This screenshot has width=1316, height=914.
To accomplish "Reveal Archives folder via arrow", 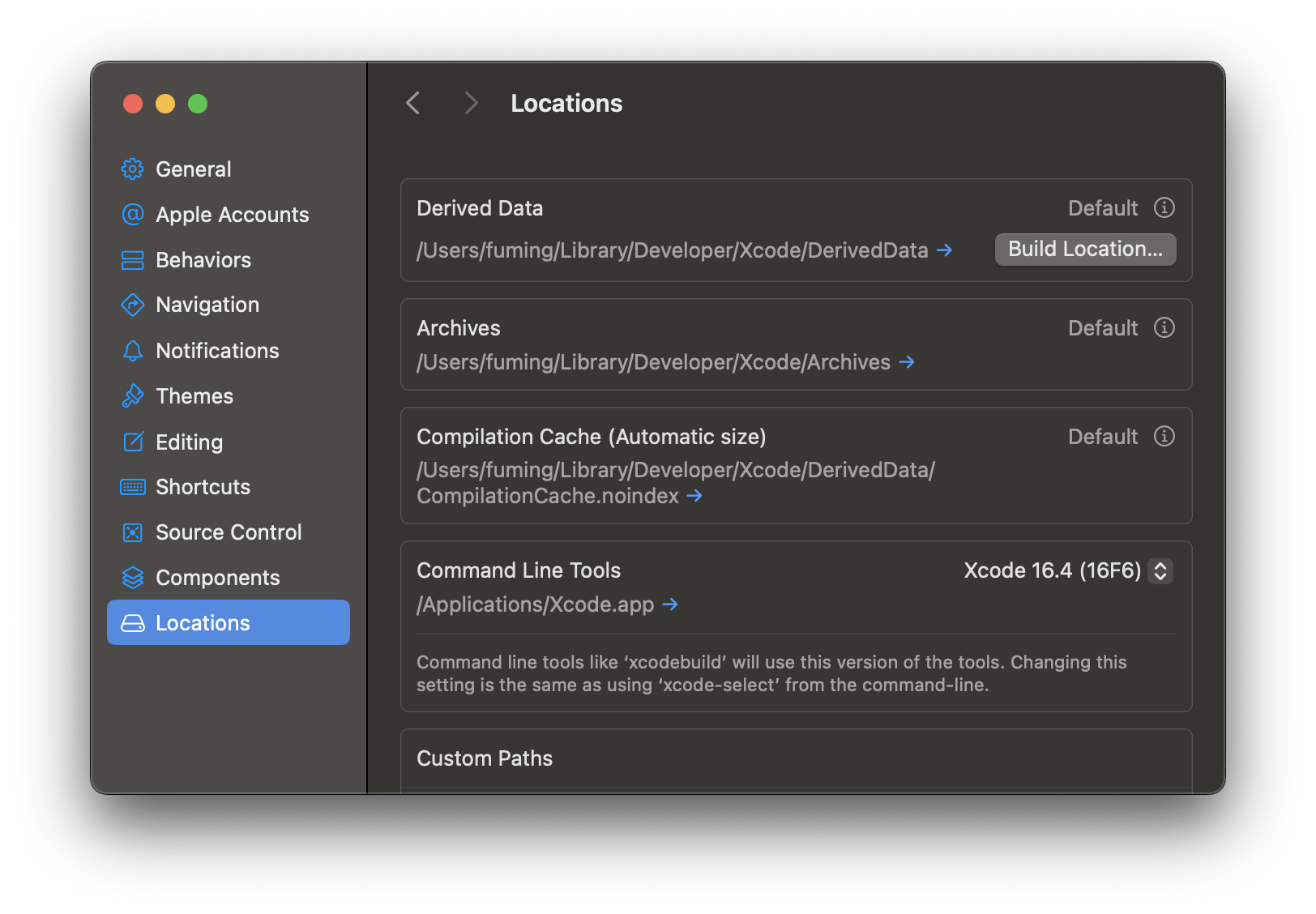I will click(907, 362).
